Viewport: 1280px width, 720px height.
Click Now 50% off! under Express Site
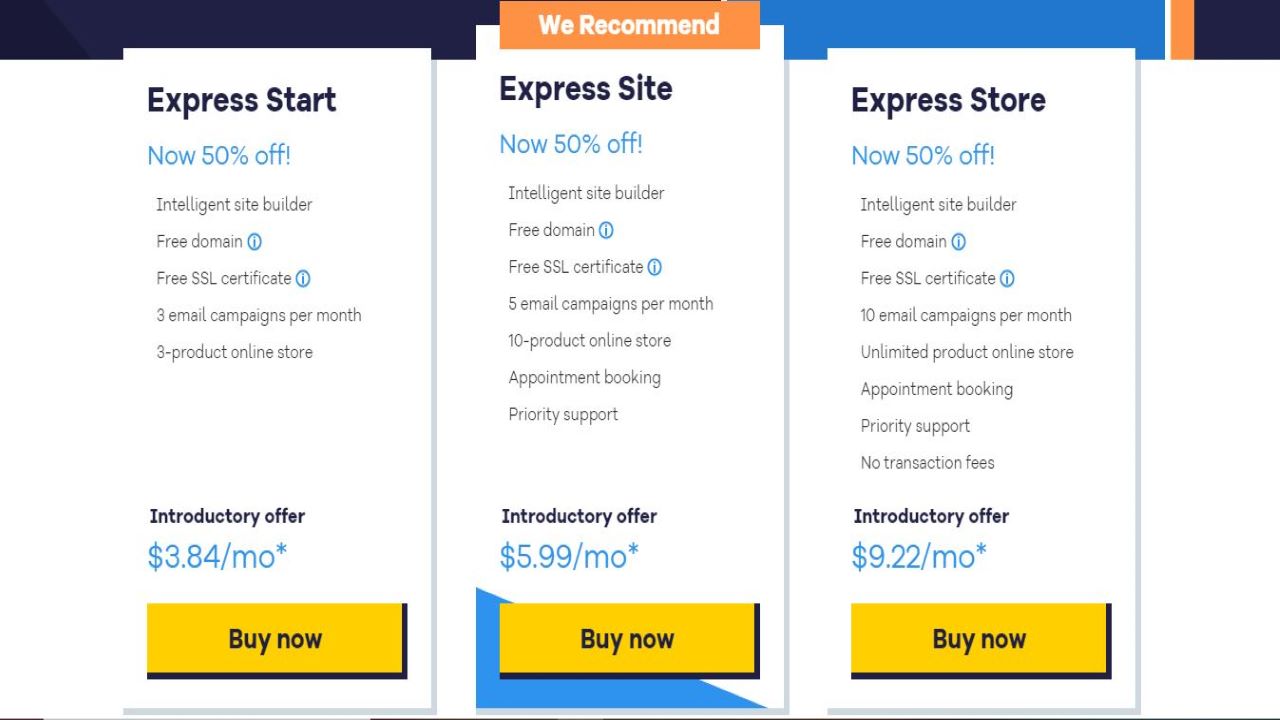pos(571,144)
